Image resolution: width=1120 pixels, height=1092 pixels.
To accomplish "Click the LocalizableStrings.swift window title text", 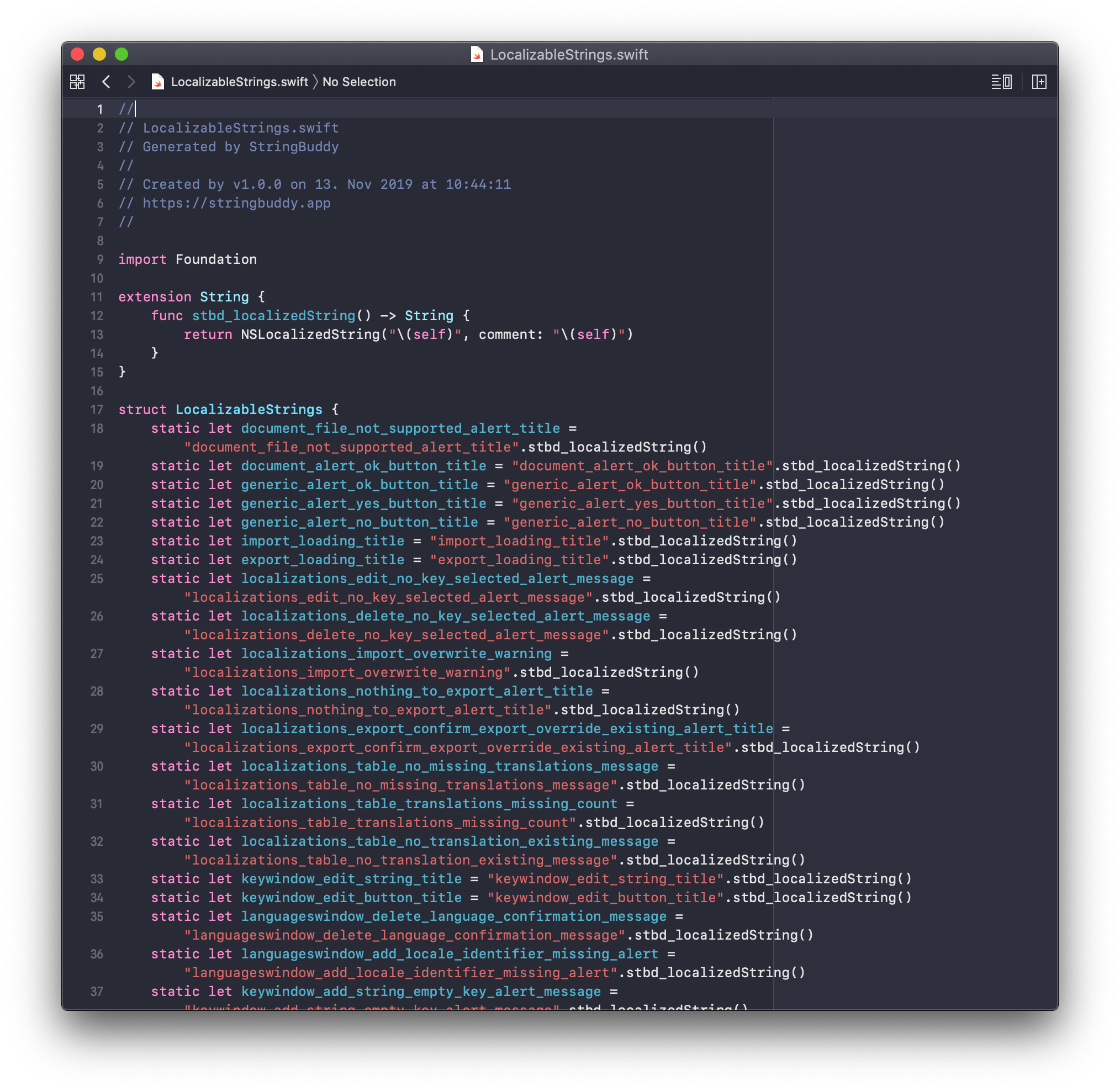I will click(569, 55).
